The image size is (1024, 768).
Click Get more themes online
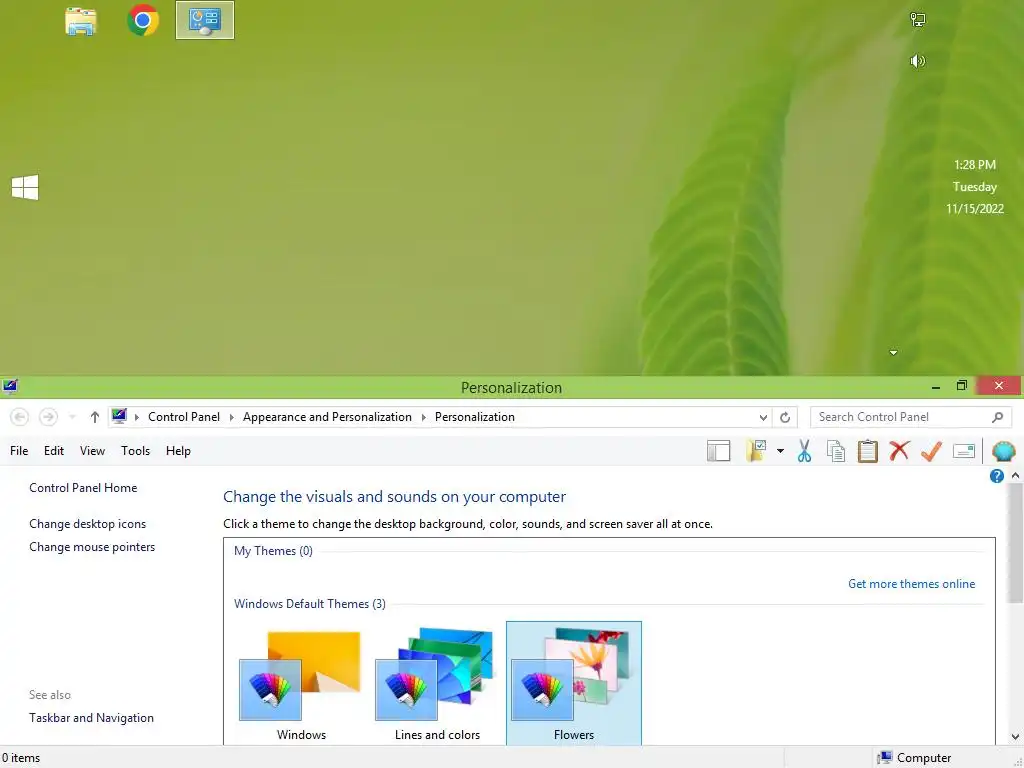(911, 584)
